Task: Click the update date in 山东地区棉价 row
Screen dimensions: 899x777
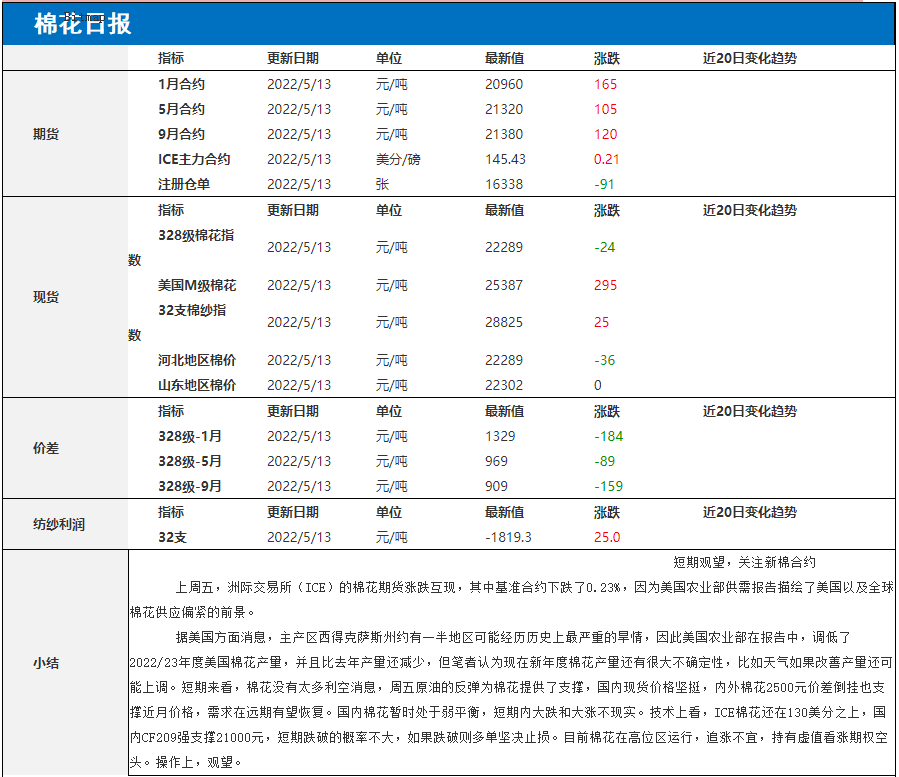Action: click(x=299, y=385)
